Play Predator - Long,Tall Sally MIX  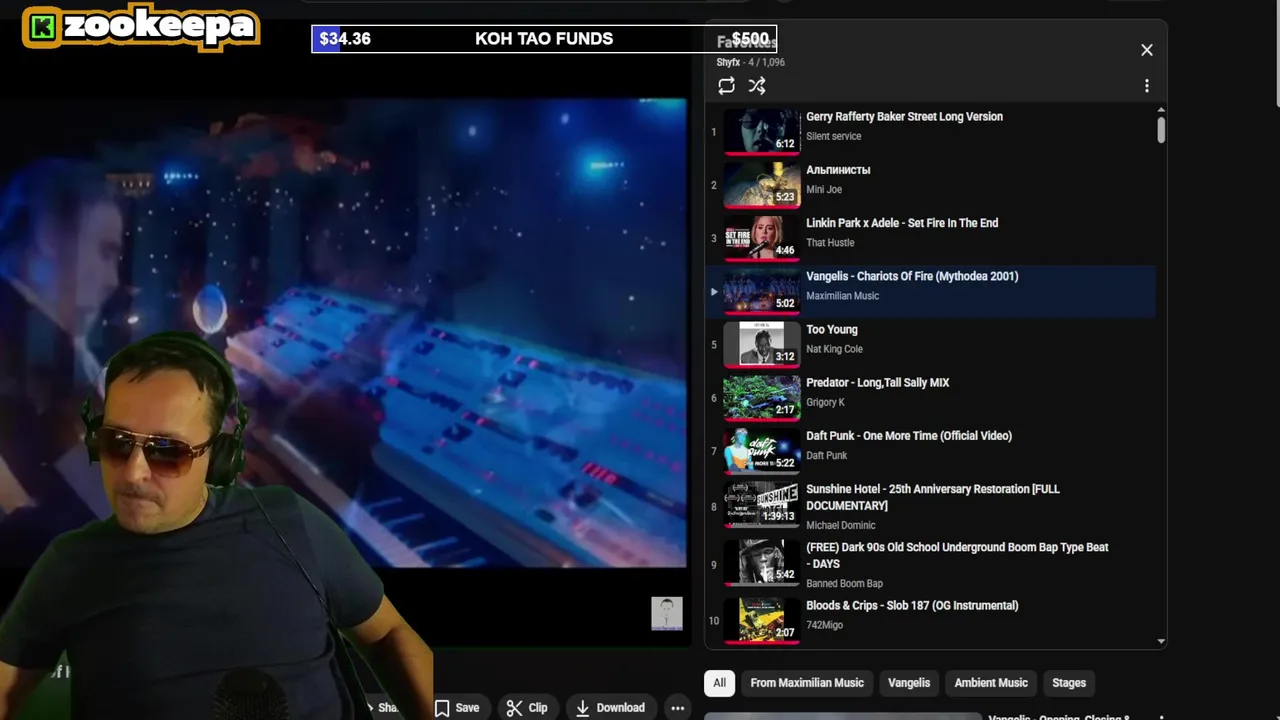[x=877, y=382]
